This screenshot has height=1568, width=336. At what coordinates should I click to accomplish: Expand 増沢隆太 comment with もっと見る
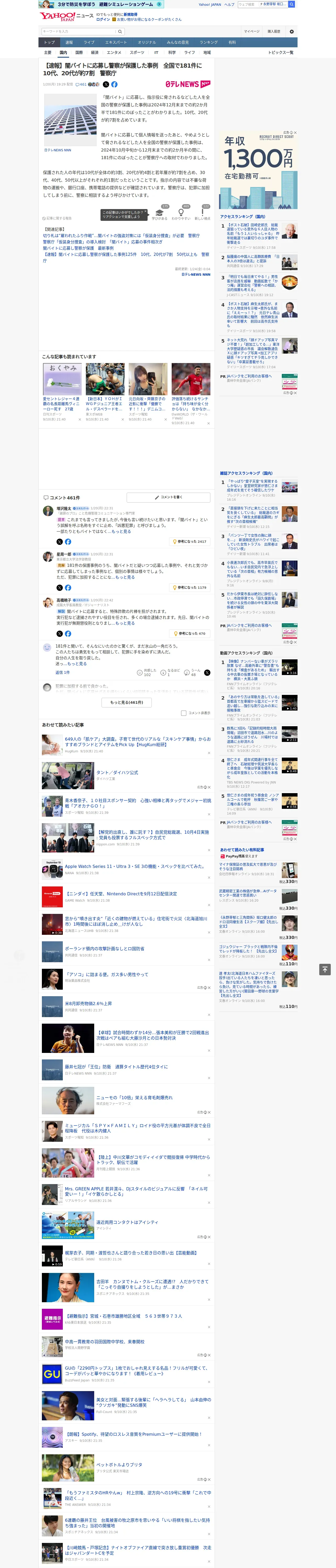121,531
